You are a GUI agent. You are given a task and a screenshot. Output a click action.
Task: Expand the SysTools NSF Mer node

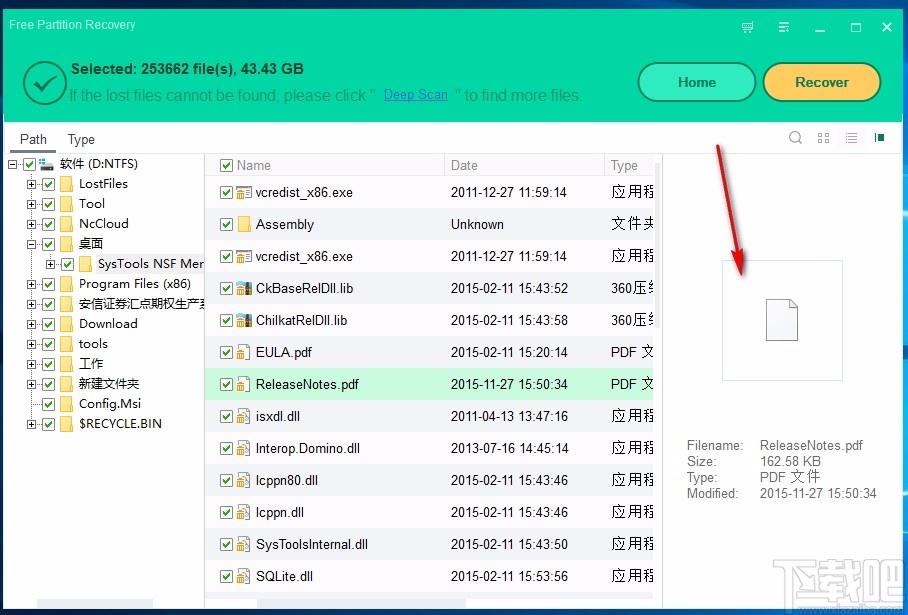click(x=50, y=265)
